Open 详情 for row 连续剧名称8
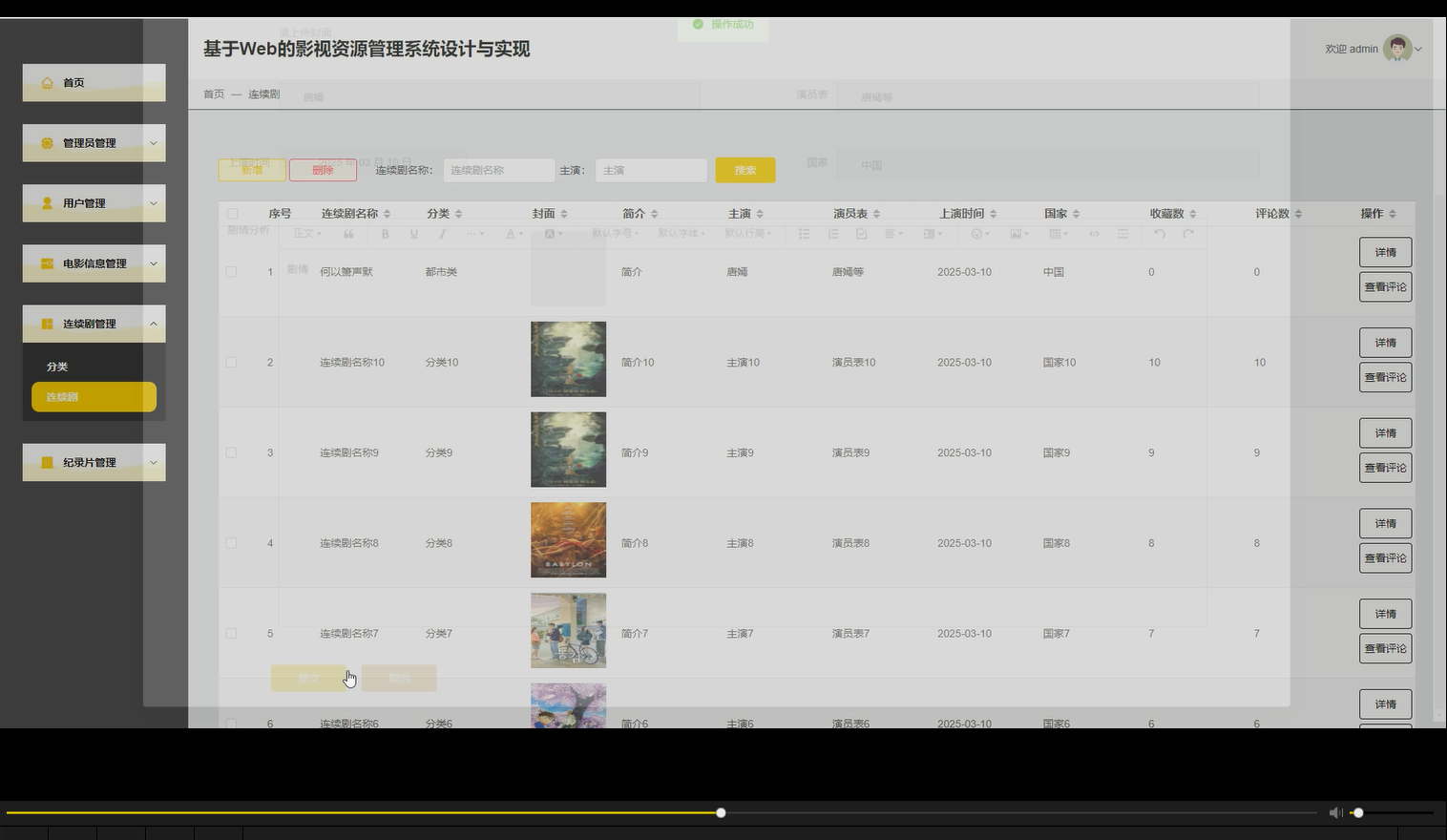This screenshot has height=840, width=1447. pos(1385,523)
